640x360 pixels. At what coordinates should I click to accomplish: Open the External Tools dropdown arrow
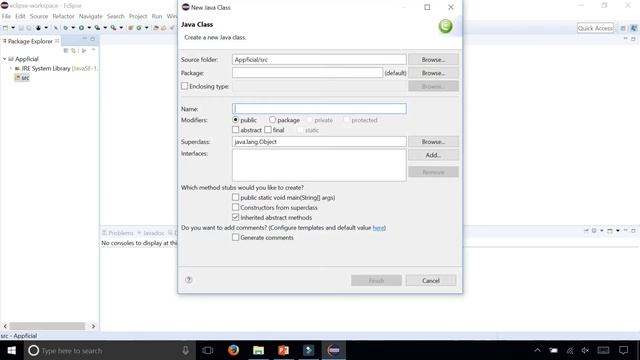coord(121,28)
